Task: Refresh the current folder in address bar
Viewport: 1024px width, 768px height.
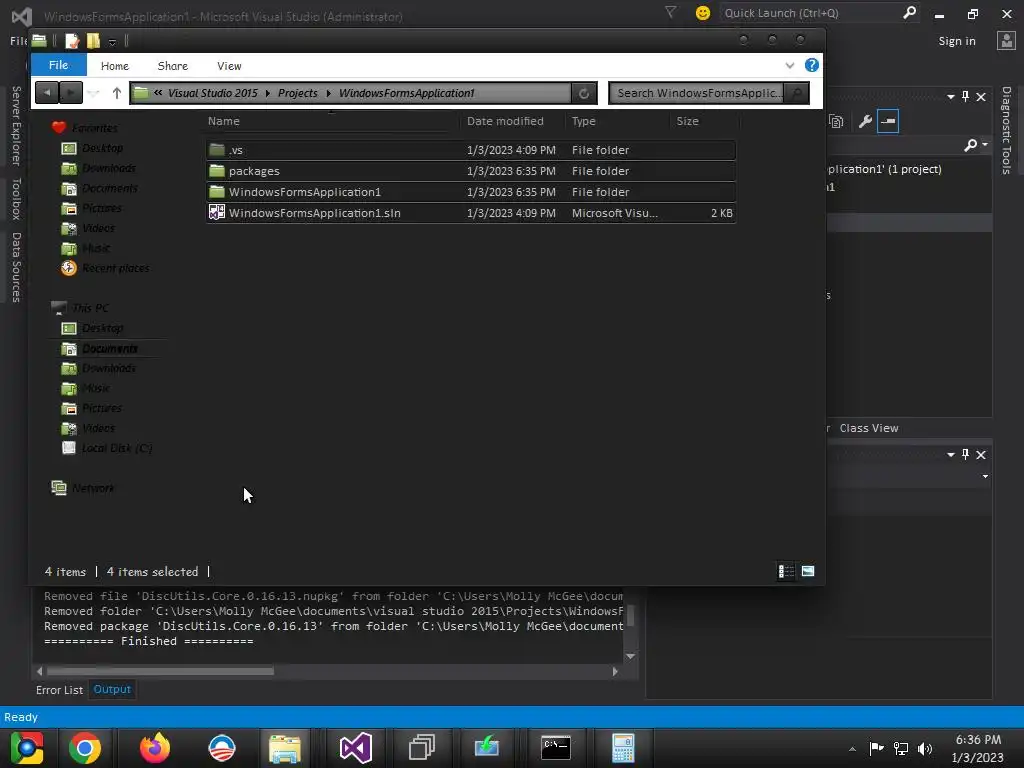Action: click(584, 93)
